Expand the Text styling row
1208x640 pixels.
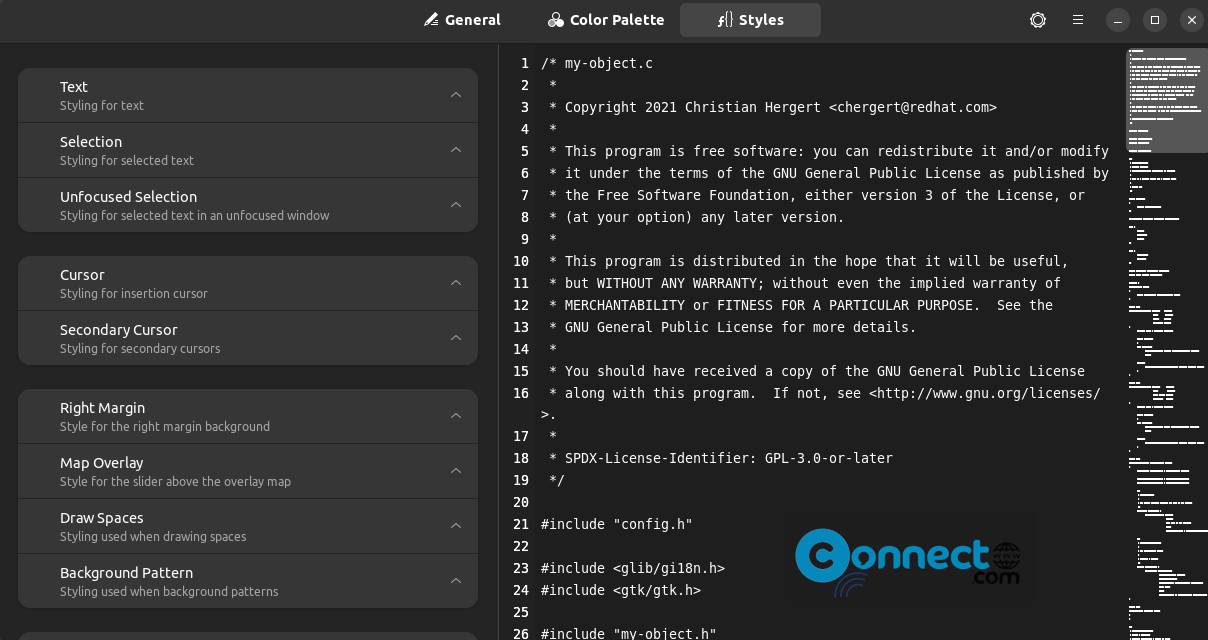coord(248,95)
